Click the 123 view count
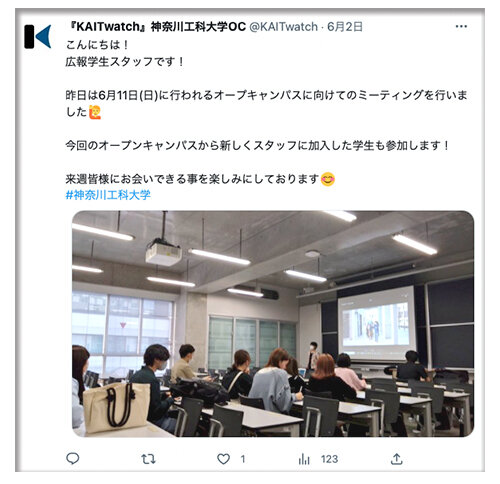The width and height of the screenshot is (500, 484). coord(329,459)
